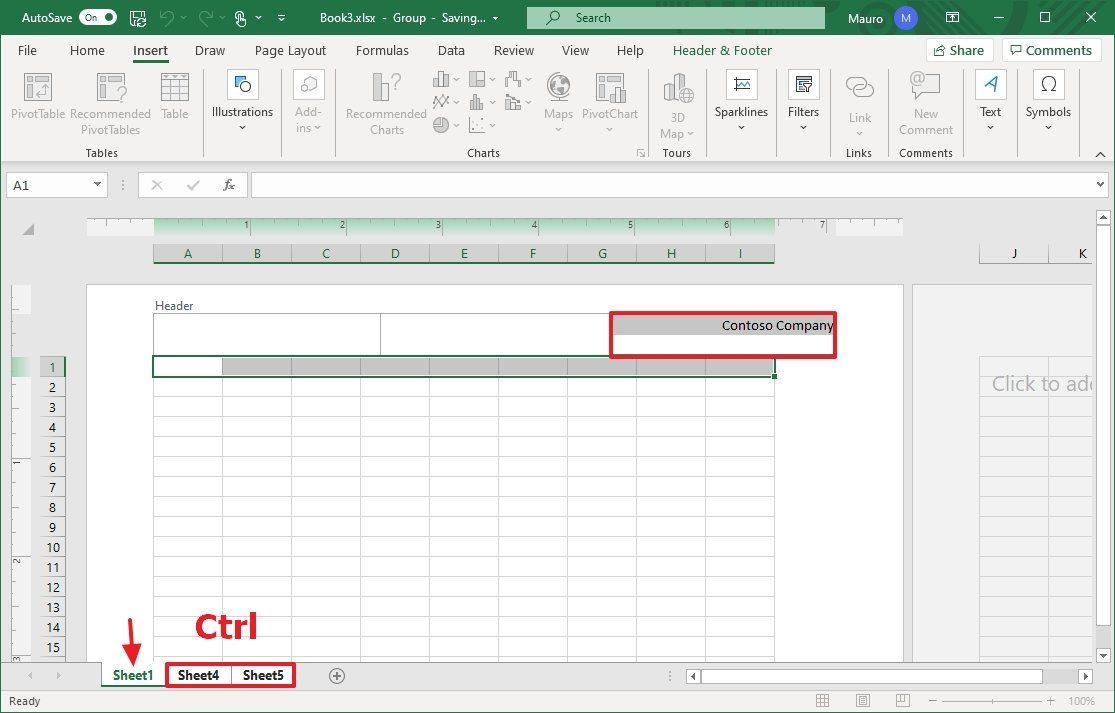Viewport: 1115px width, 713px height.
Task: Click the Share button
Action: pos(958,49)
